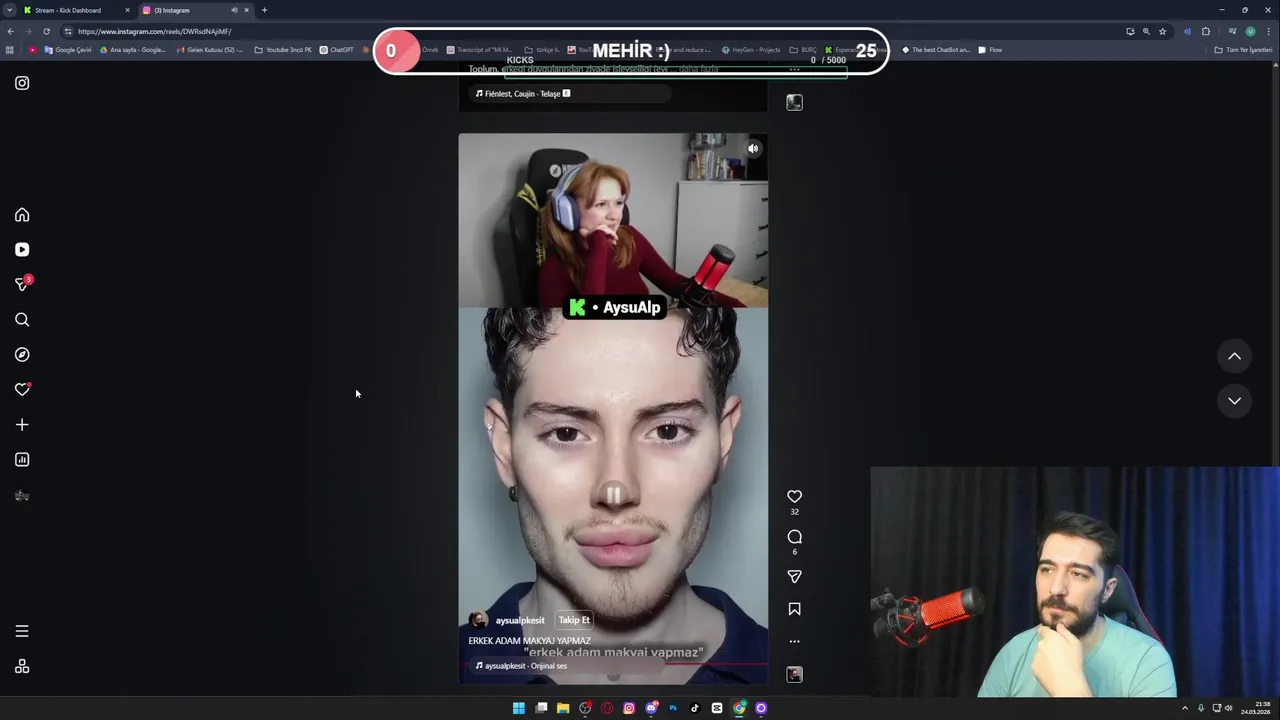Toggle the reel sound speaker icon

coord(753,149)
